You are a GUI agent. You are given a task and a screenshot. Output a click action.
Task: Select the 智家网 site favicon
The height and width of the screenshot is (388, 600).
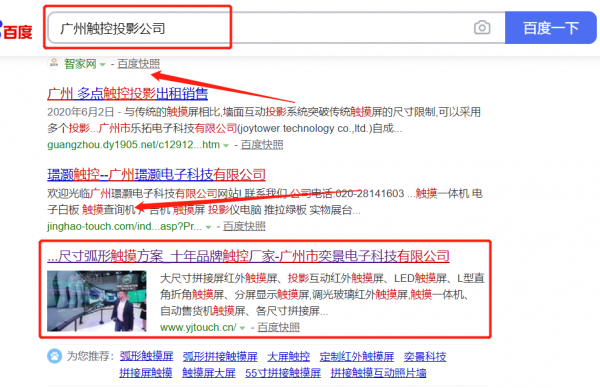(x=54, y=63)
